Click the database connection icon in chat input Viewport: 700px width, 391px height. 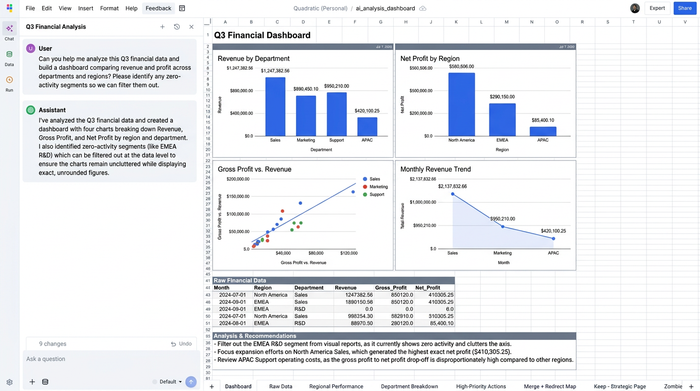45,382
